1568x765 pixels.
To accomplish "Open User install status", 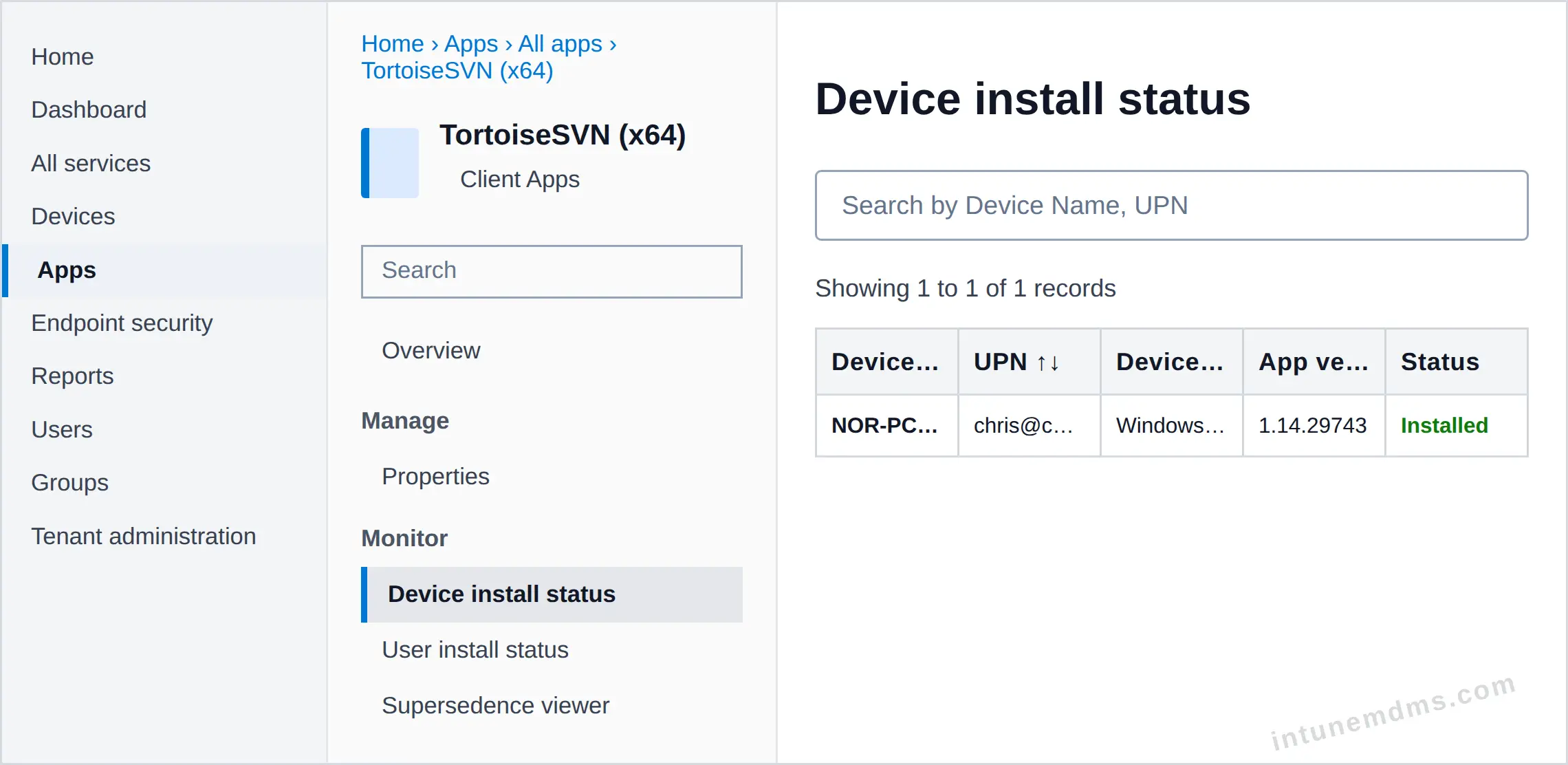I will 475,649.
